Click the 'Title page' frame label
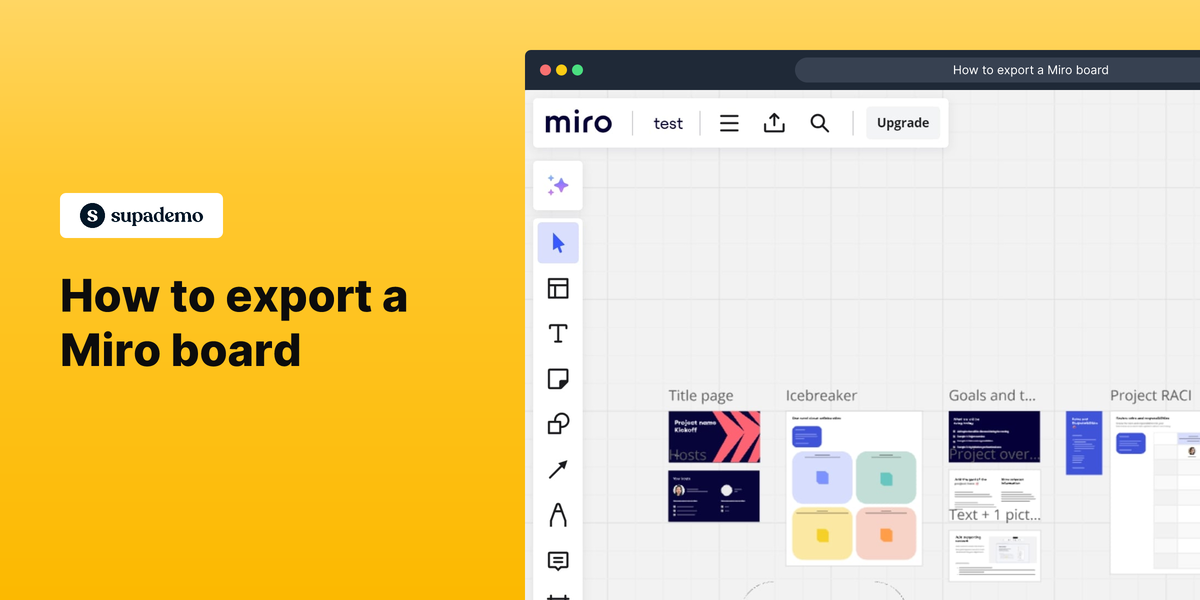 pyautogui.click(x=701, y=396)
